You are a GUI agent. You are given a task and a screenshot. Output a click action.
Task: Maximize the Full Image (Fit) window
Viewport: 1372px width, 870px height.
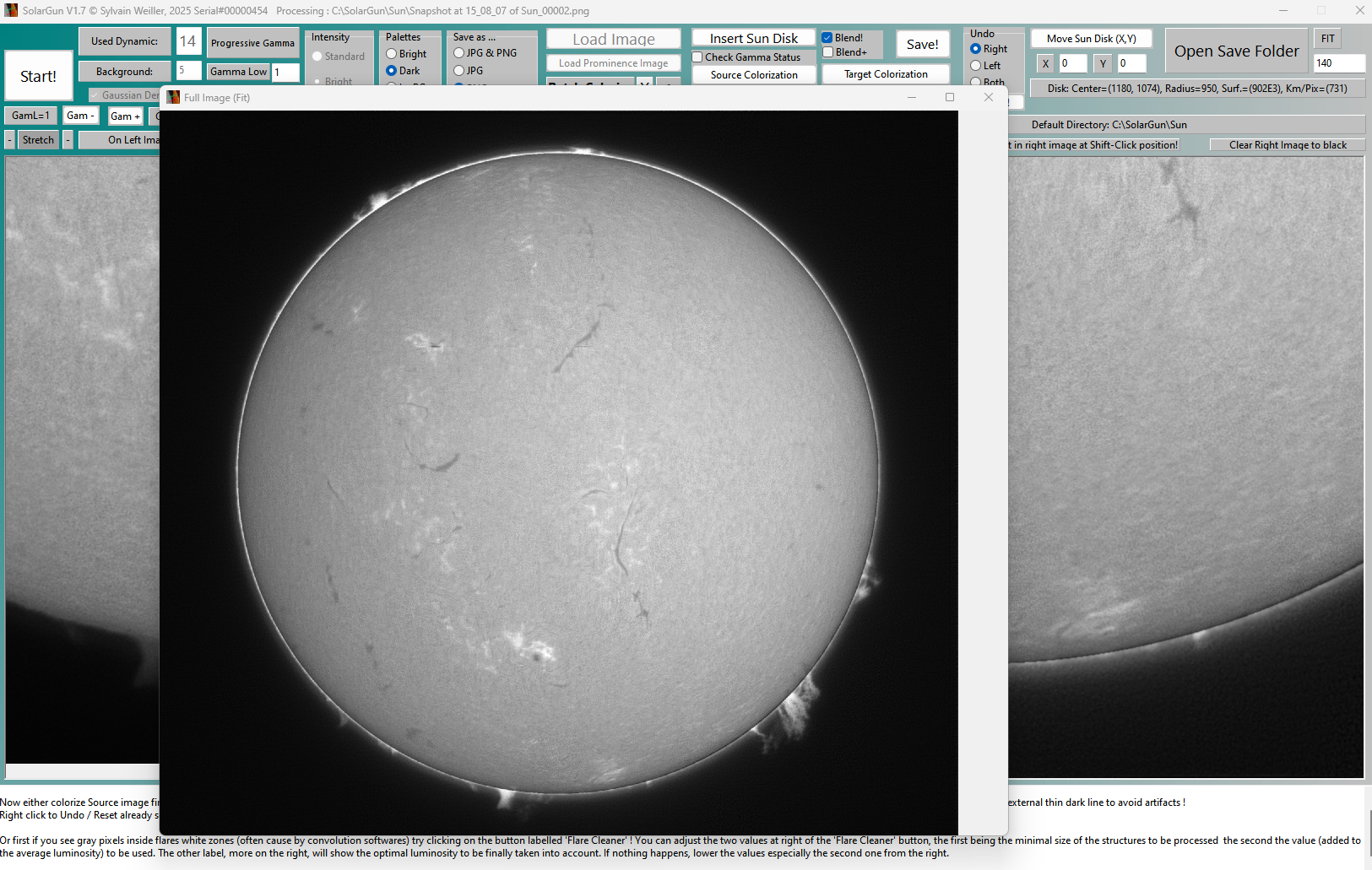tap(950, 97)
